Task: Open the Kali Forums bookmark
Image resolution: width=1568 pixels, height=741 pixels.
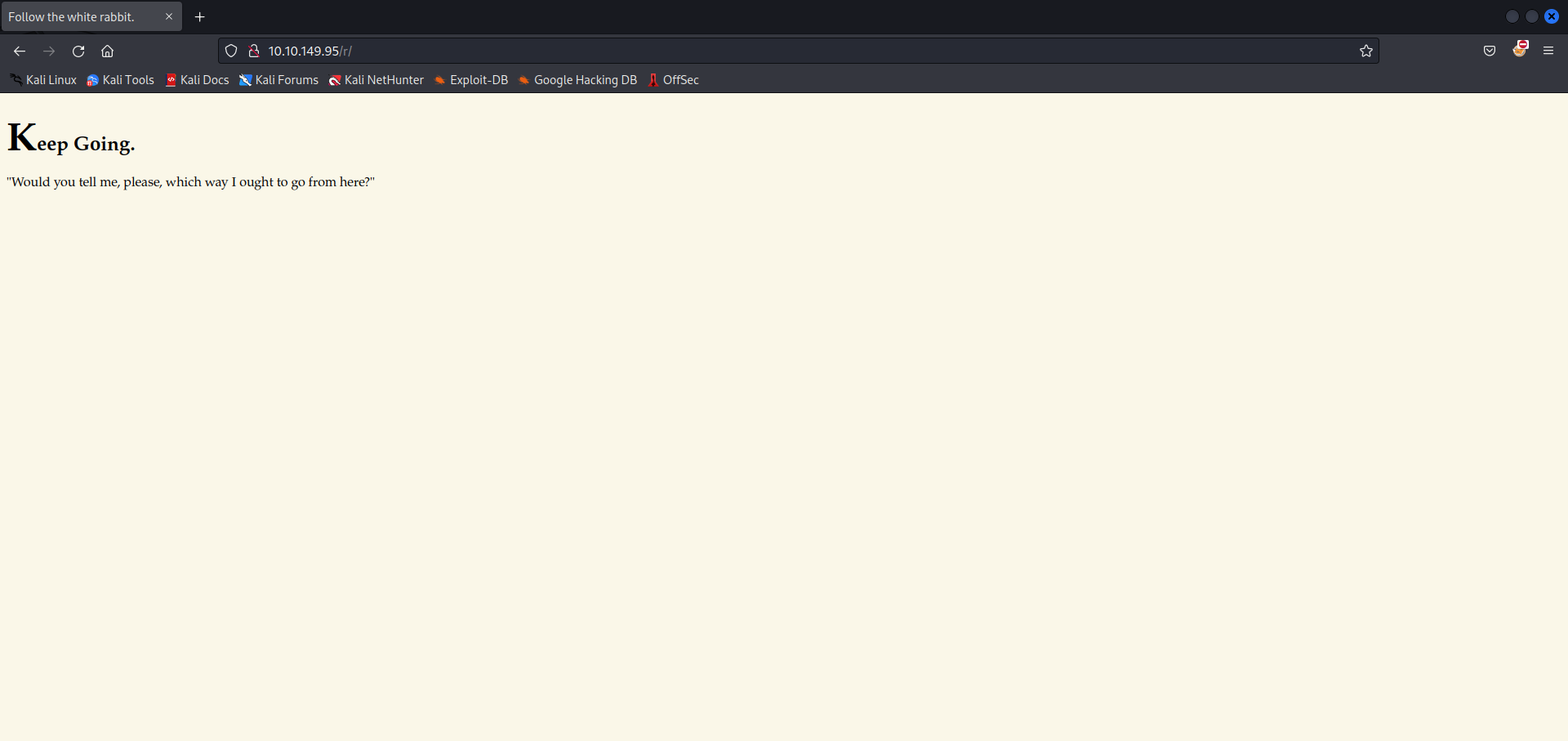Action: coord(278,80)
